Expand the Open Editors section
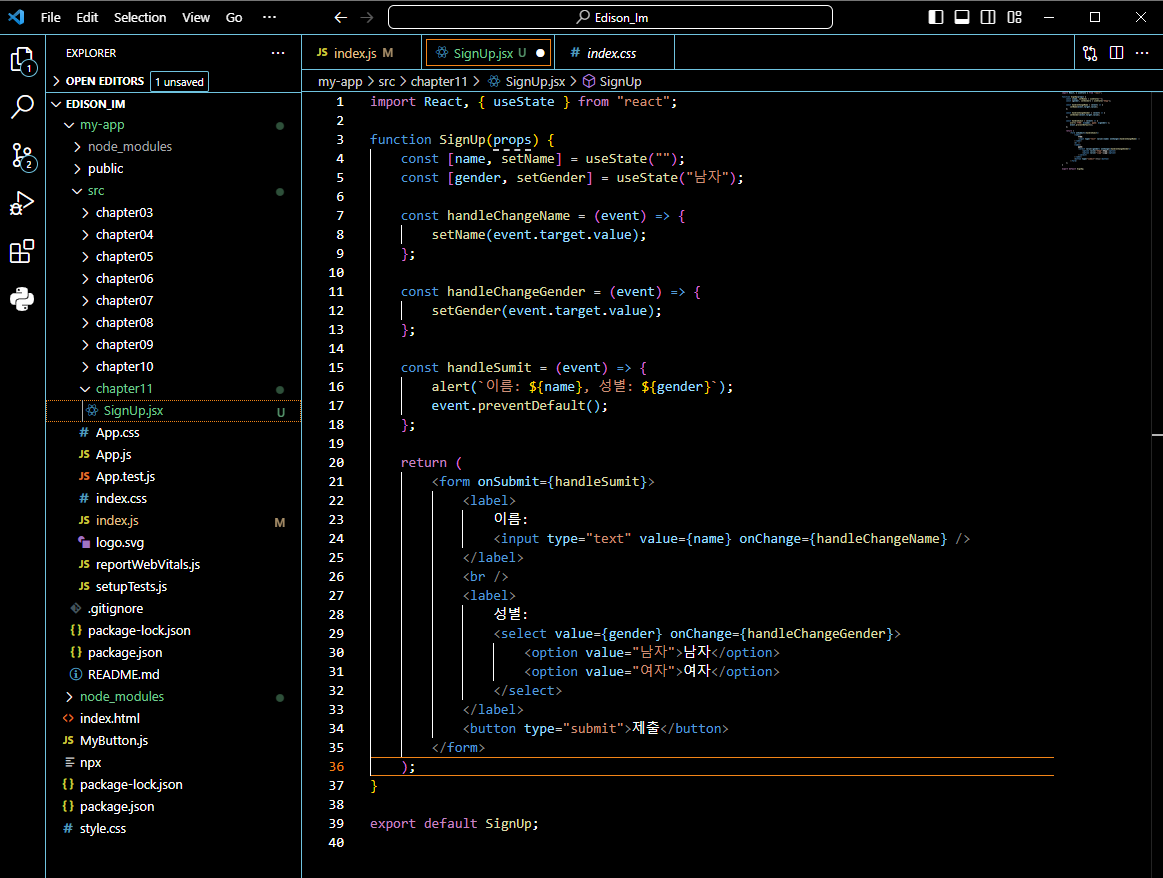Viewport: 1163px width, 878px height. tap(104, 81)
